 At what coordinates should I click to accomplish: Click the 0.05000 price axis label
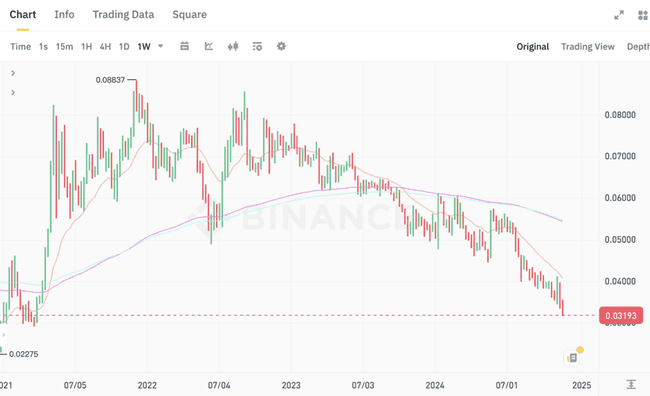tap(620, 240)
